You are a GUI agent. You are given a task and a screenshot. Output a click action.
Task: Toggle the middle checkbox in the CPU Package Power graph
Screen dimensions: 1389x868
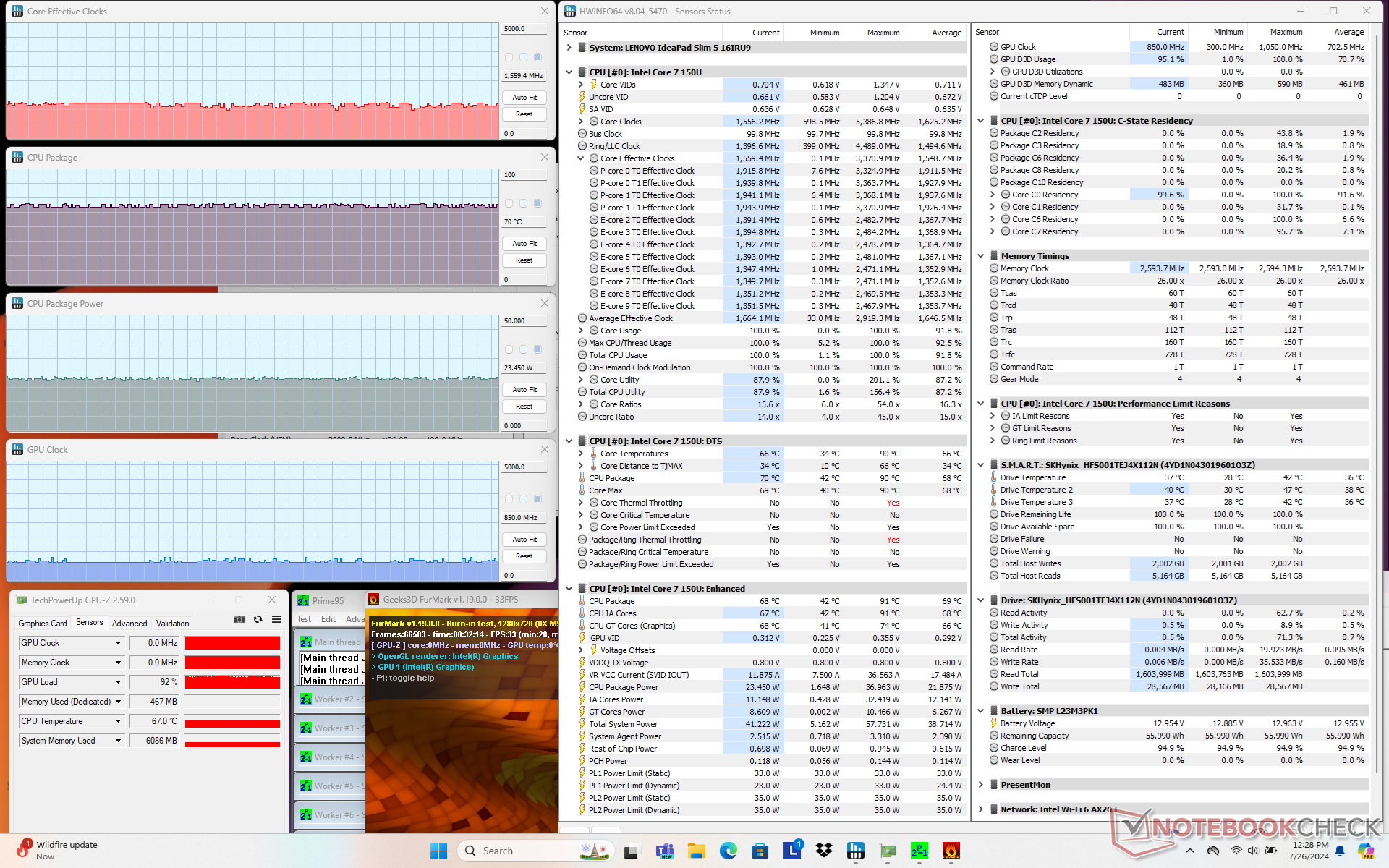pos(523,349)
